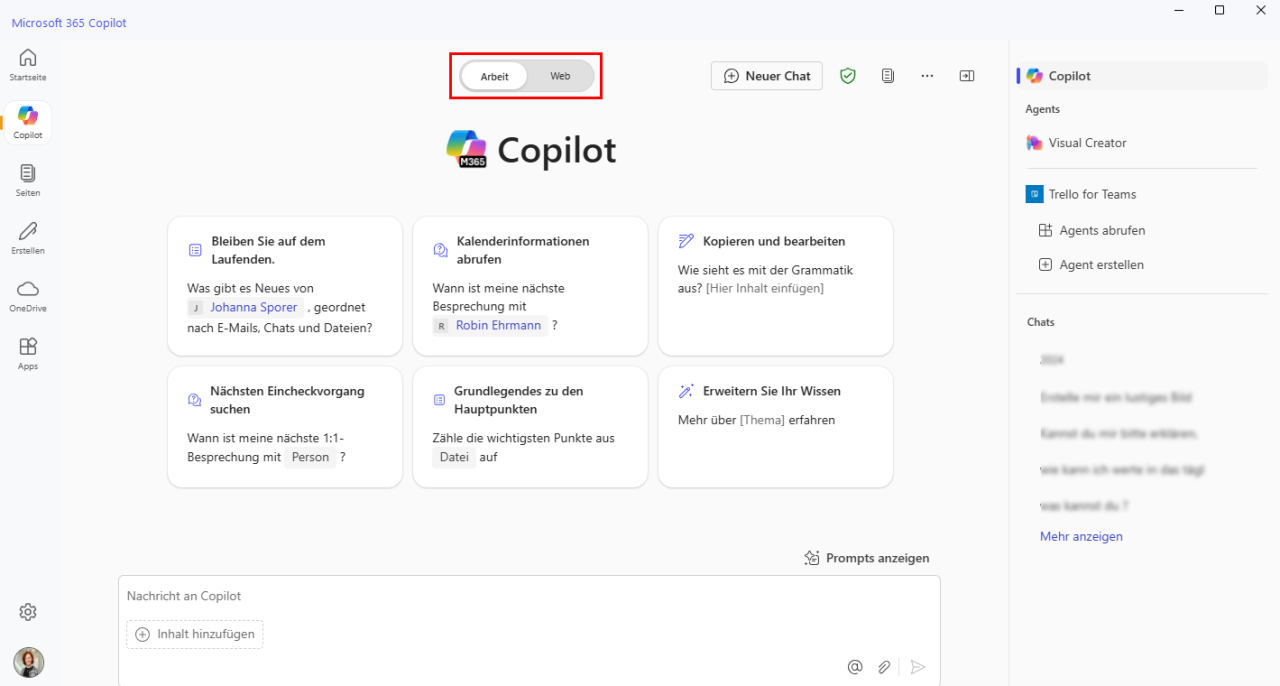
Task: Open the Visual Creator agent
Action: pos(1089,143)
